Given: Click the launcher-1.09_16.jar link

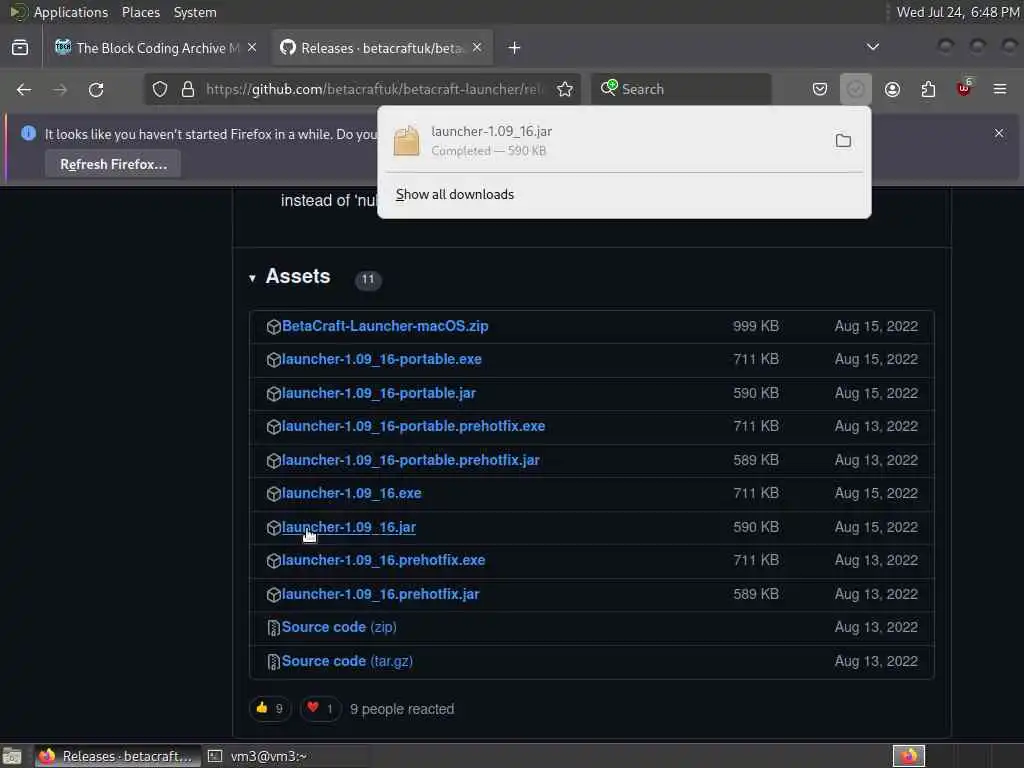Looking at the screenshot, I should (349, 527).
